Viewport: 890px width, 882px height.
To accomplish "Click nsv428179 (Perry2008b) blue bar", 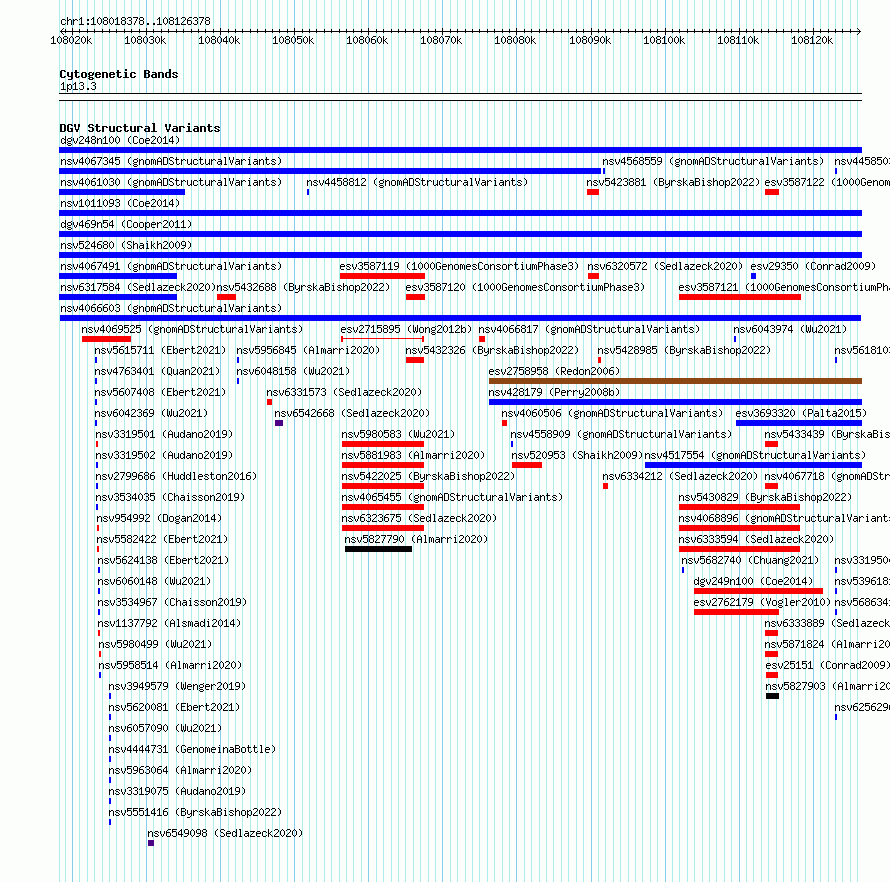I will pyautogui.click(x=675, y=402).
